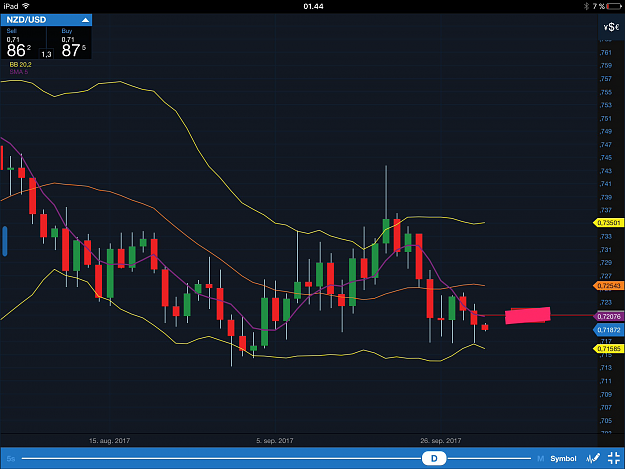The height and width of the screenshot is (469, 625).
Task: Click the D handle on timeframe slider
Action: pos(434,458)
